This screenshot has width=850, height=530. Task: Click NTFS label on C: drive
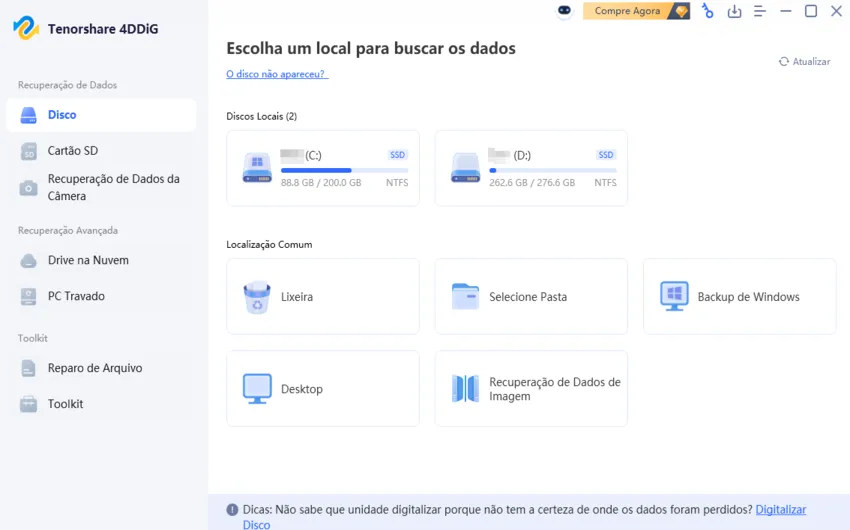pyautogui.click(x=397, y=183)
